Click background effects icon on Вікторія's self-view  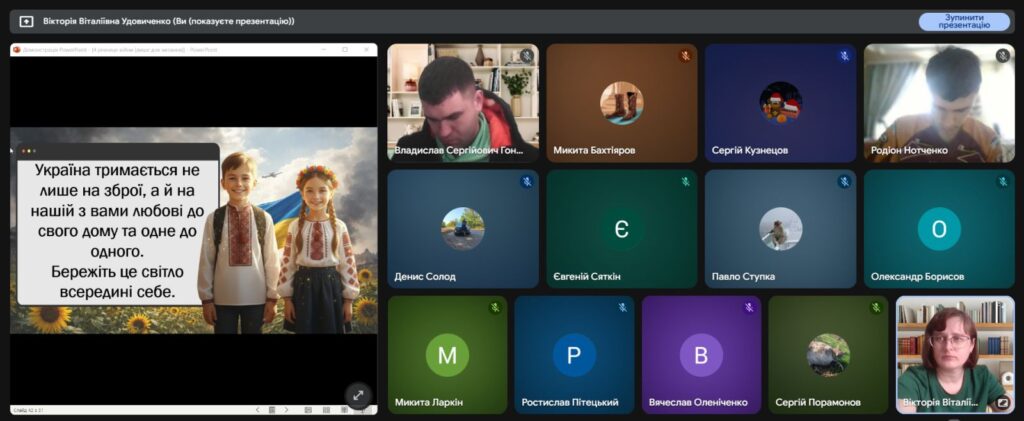tap(1002, 403)
